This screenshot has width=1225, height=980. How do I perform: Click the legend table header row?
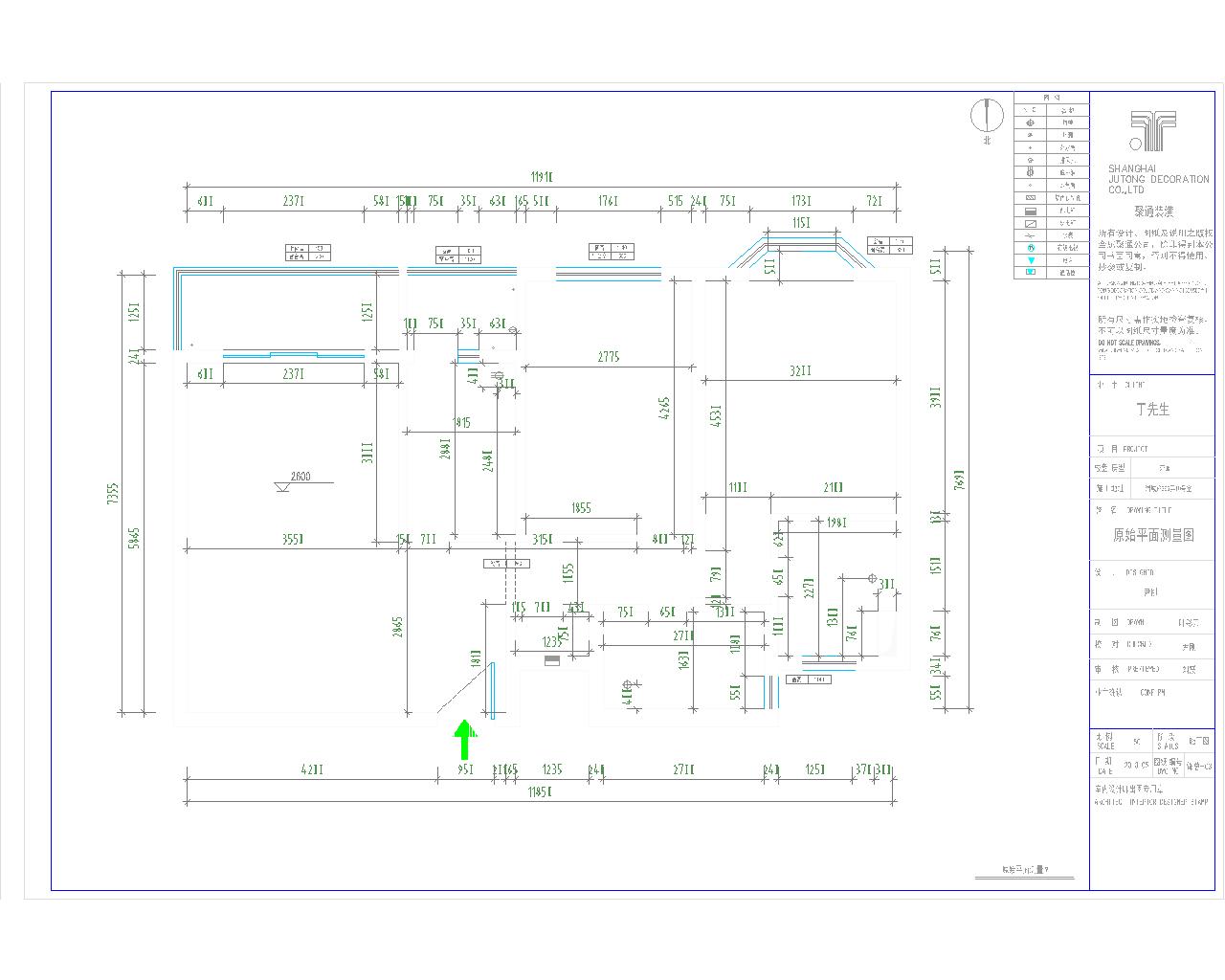(1052, 97)
